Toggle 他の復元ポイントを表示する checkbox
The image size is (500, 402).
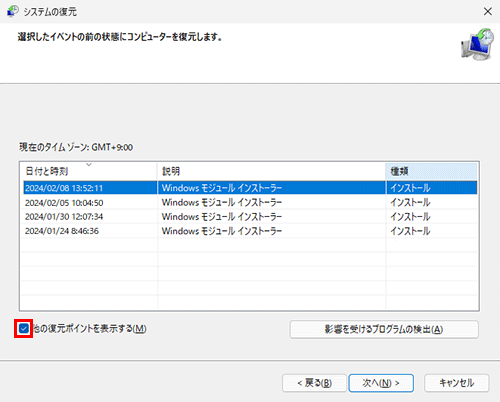(x=24, y=329)
